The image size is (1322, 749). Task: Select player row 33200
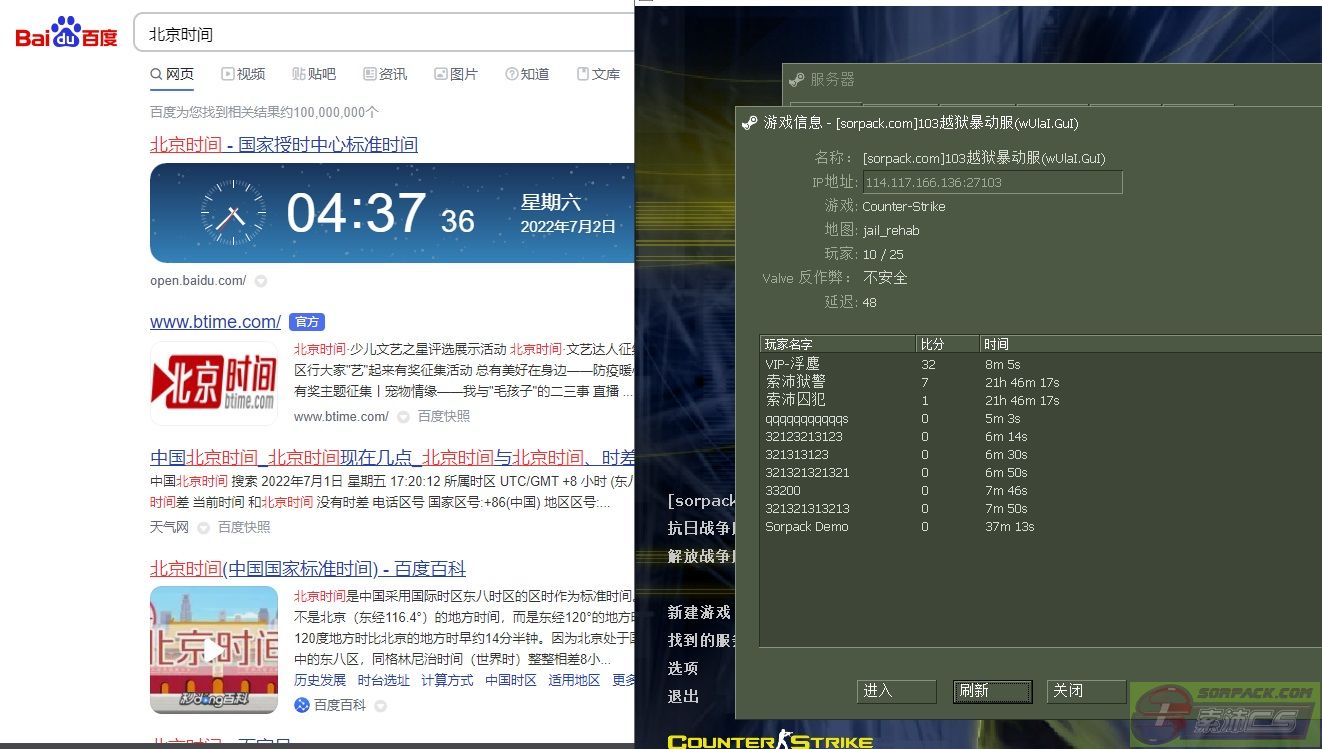pyautogui.click(x=1041, y=491)
